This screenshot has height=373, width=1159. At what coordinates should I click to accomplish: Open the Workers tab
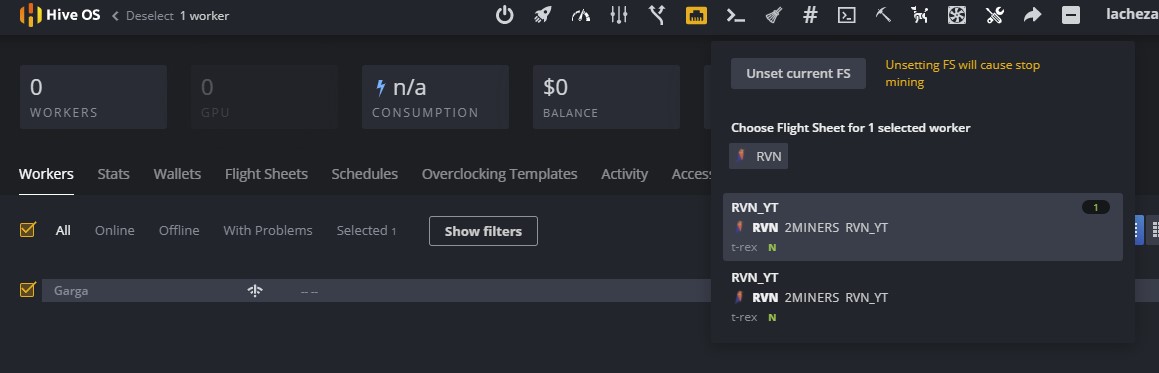coord(47,174)
